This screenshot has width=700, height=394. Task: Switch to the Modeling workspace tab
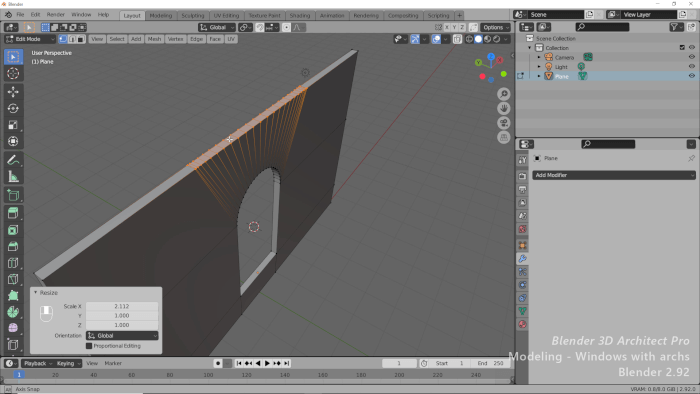[160, 15]
